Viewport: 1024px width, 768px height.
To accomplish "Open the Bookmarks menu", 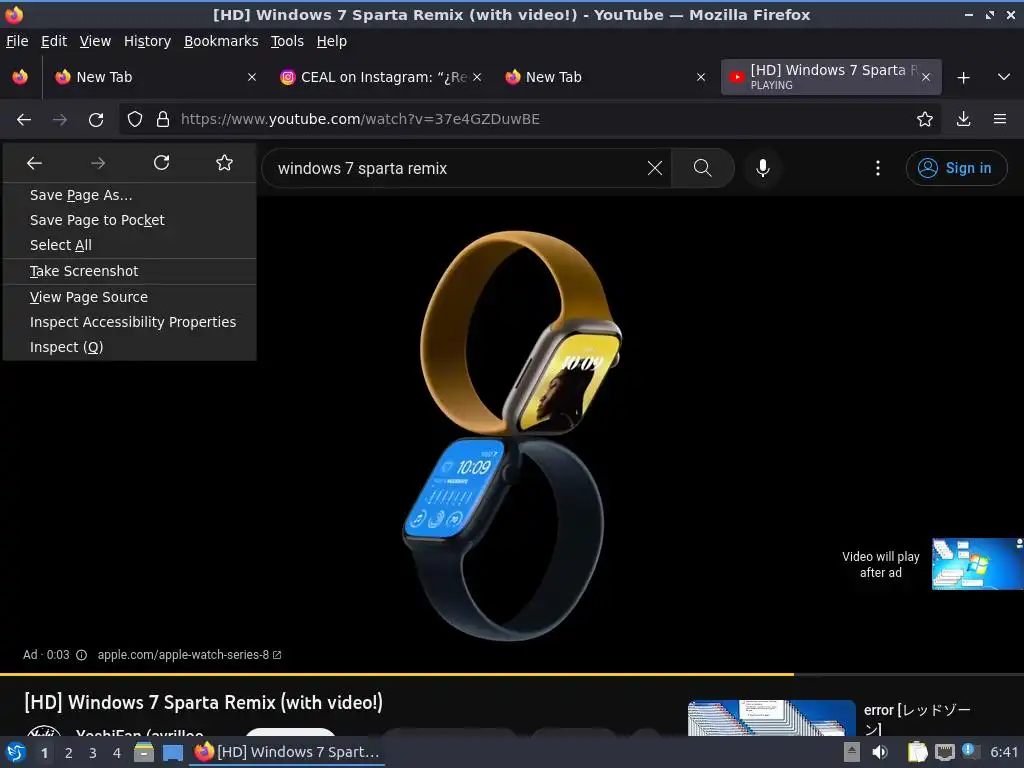I will 221,41.
